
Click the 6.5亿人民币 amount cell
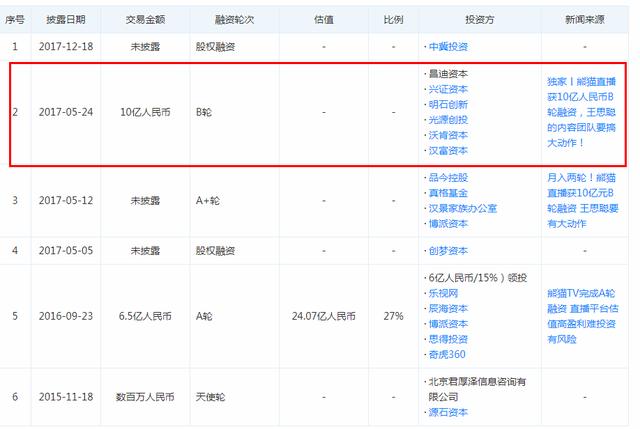(145, 316)
